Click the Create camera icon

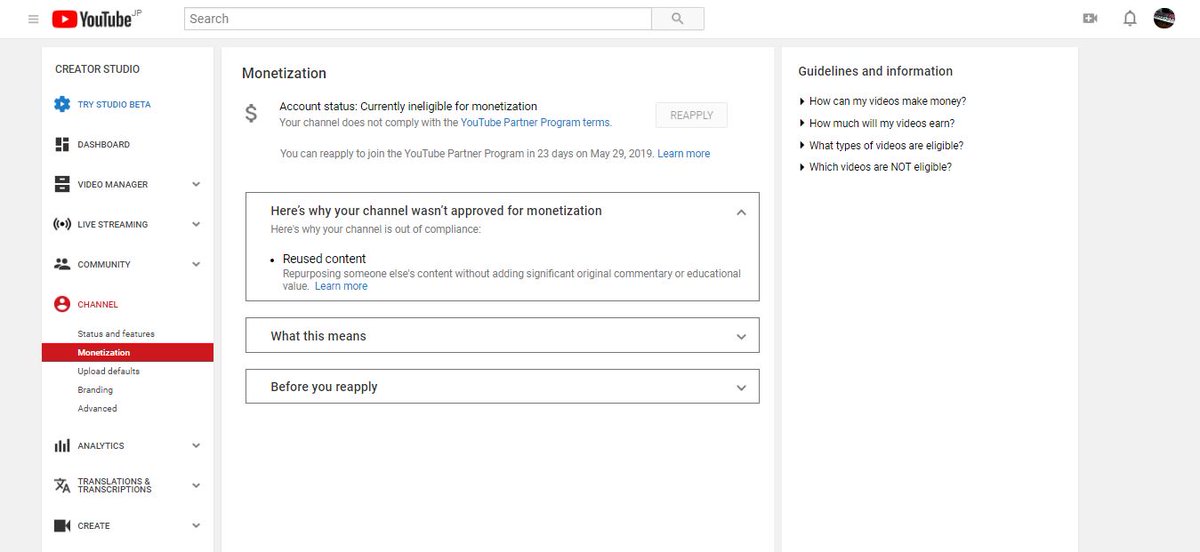pyautogui.click(x=62, y=525)
